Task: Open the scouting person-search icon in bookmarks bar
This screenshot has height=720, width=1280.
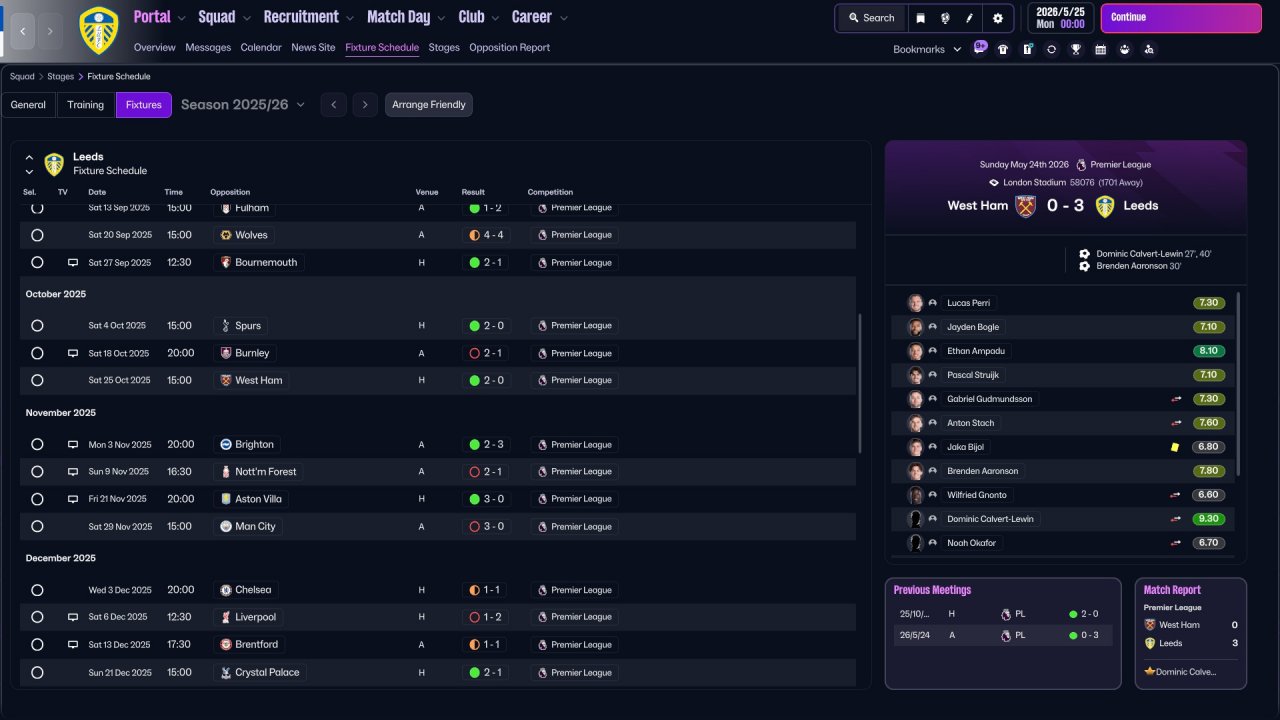Action: coord(1149,49)
